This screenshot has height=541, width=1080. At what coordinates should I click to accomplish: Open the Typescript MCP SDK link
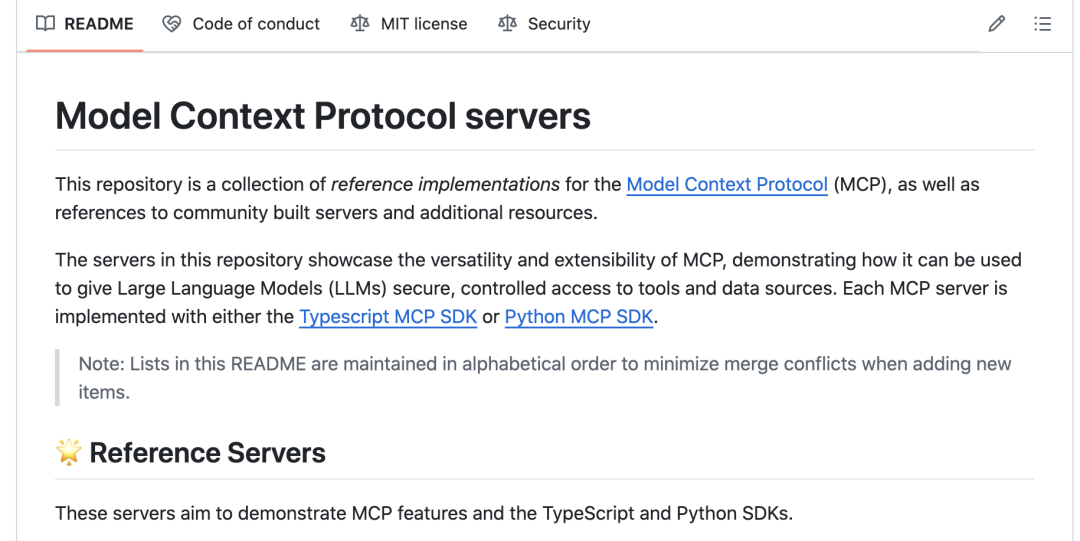coord(388,317)
